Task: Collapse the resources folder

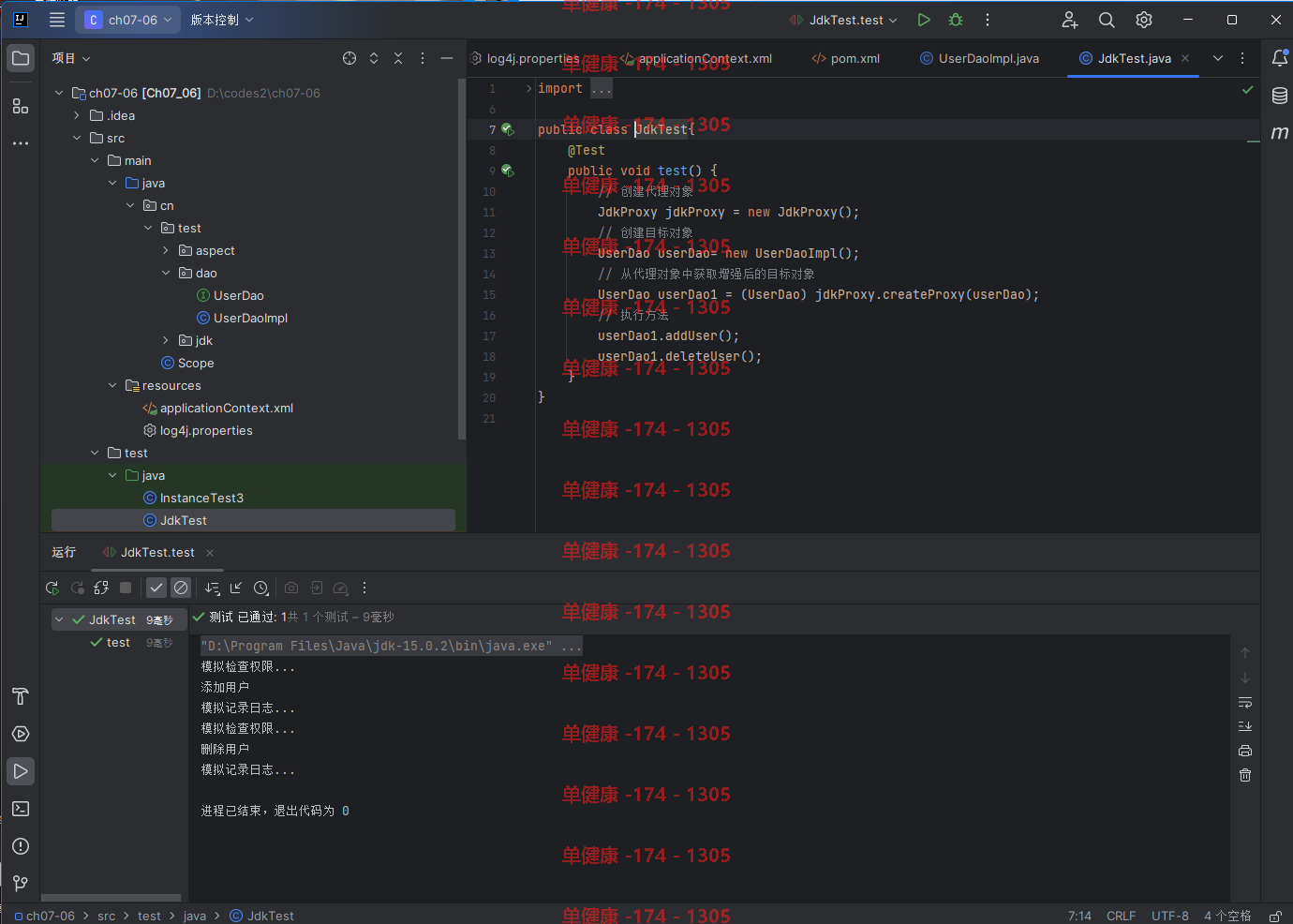Action: [112, 385]
